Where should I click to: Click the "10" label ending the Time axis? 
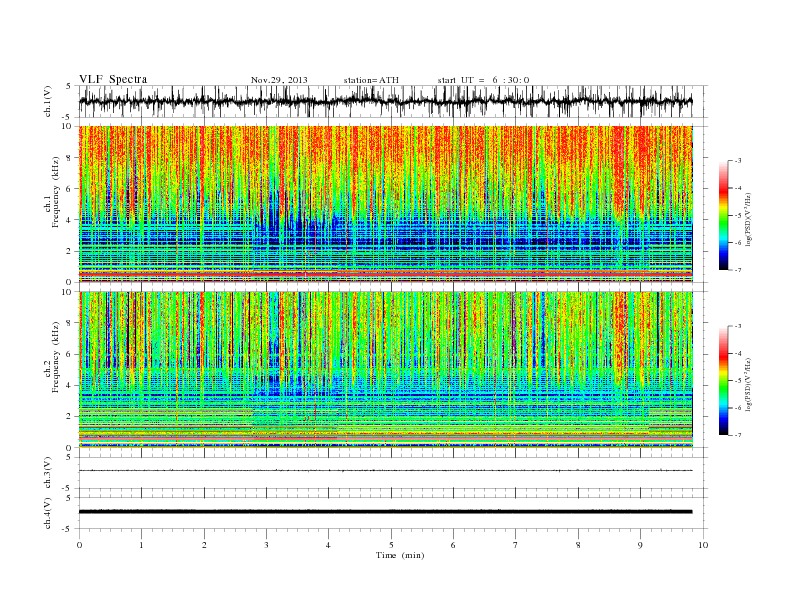[x=704, y=545]
